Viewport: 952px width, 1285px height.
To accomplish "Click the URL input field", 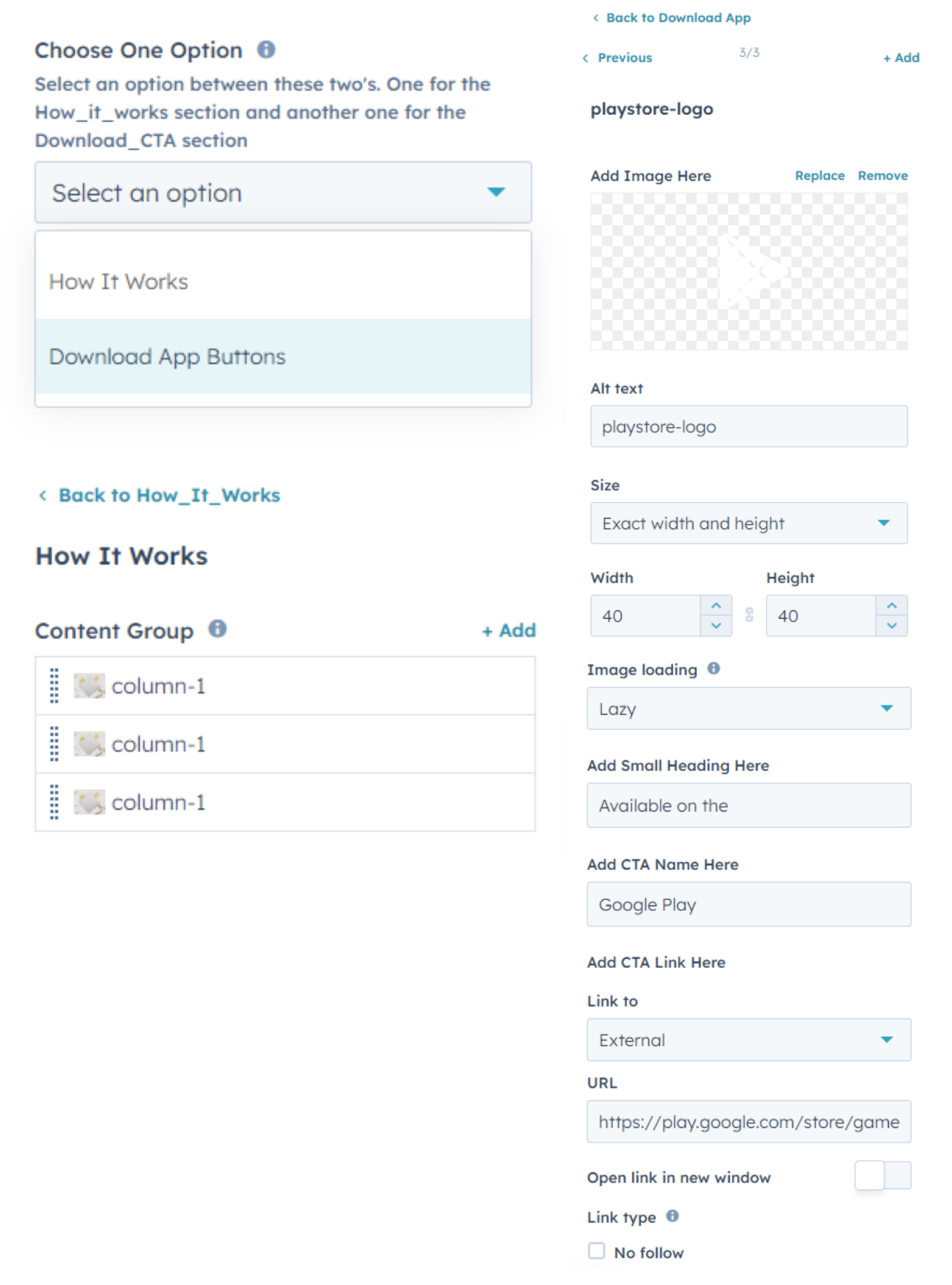I will [x=749, y=1122].
